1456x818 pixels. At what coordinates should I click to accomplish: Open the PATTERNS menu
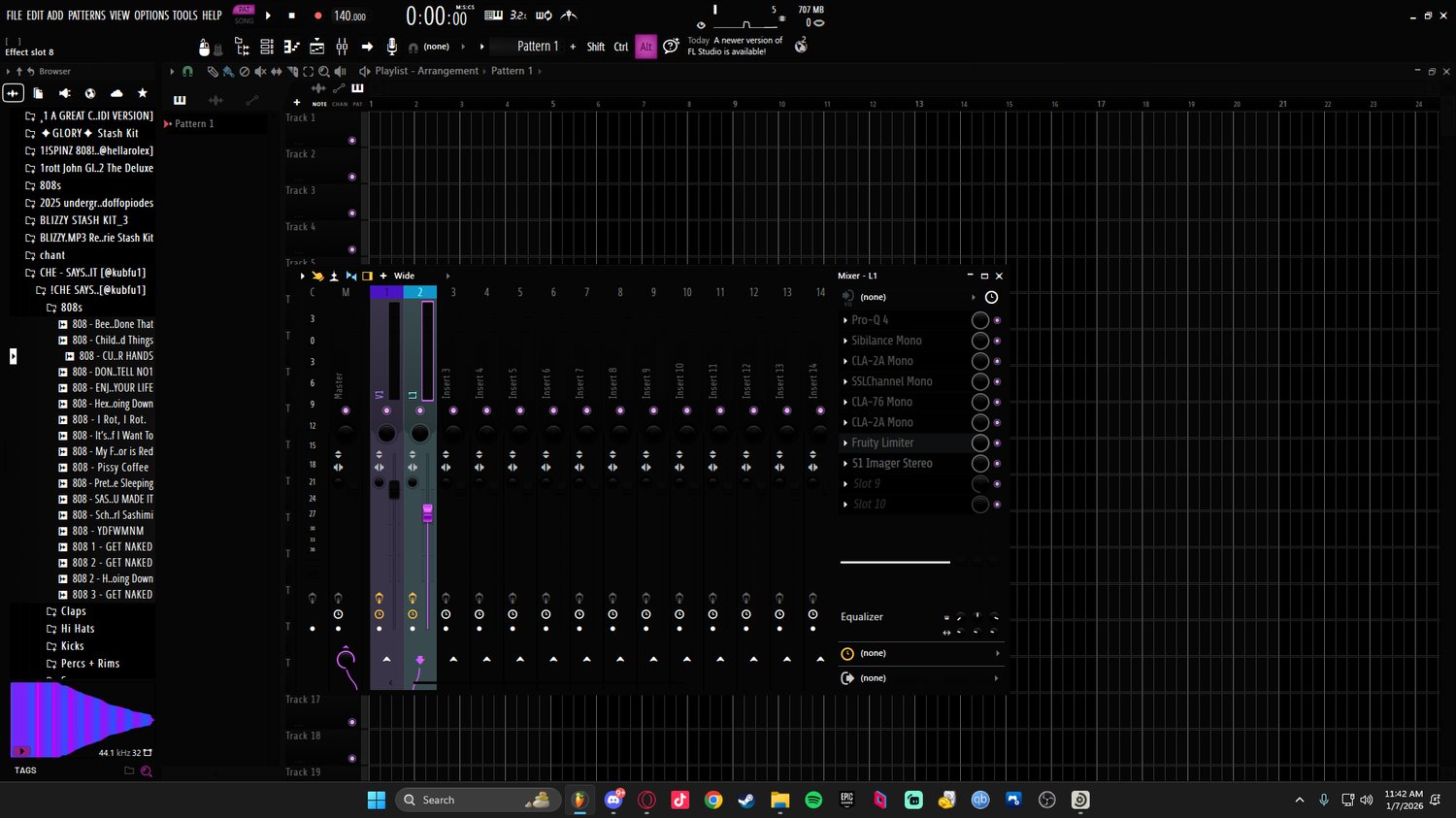[86, 16]
